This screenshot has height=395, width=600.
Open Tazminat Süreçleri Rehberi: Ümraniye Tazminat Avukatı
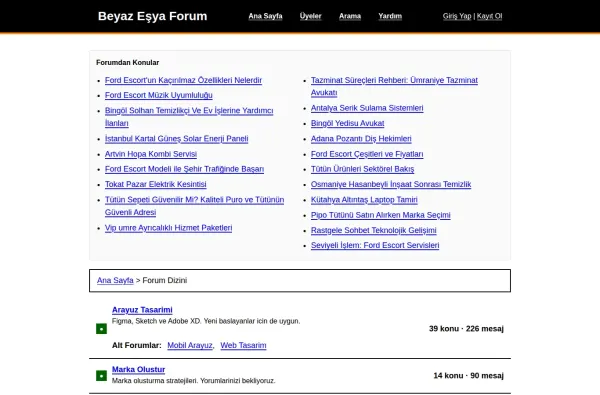tap(394, 87)
